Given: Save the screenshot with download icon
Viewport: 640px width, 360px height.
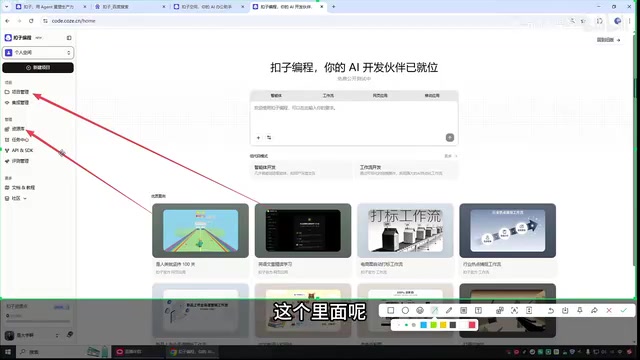Looking at the screenshot, I should 565,311.
